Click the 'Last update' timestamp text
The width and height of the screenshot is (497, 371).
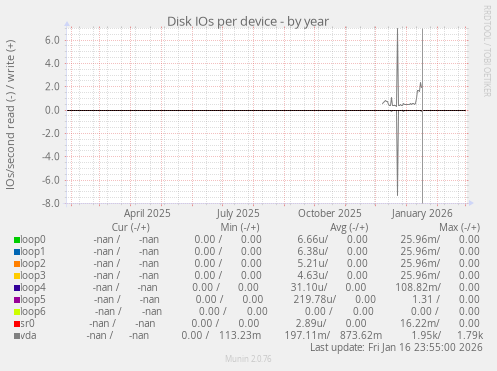coord(396,347)
